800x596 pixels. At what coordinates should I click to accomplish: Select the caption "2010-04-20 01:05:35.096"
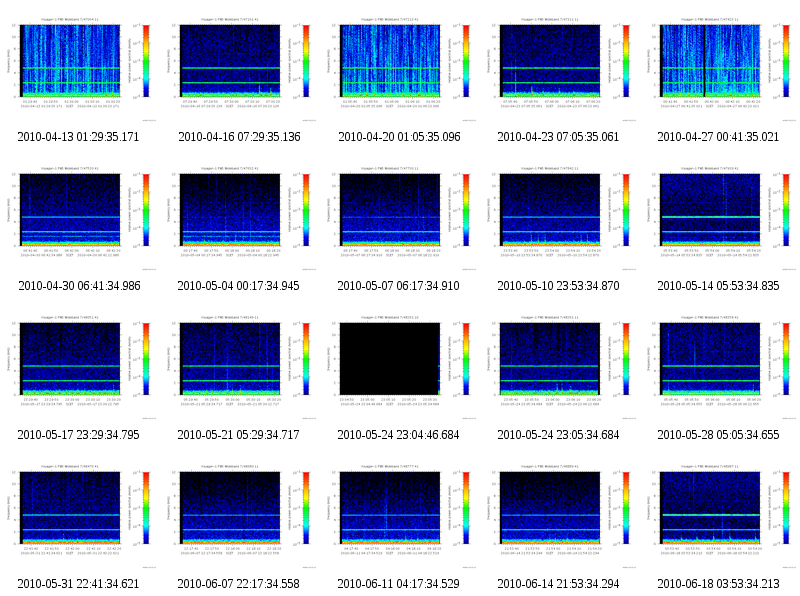tap(399, 137)
